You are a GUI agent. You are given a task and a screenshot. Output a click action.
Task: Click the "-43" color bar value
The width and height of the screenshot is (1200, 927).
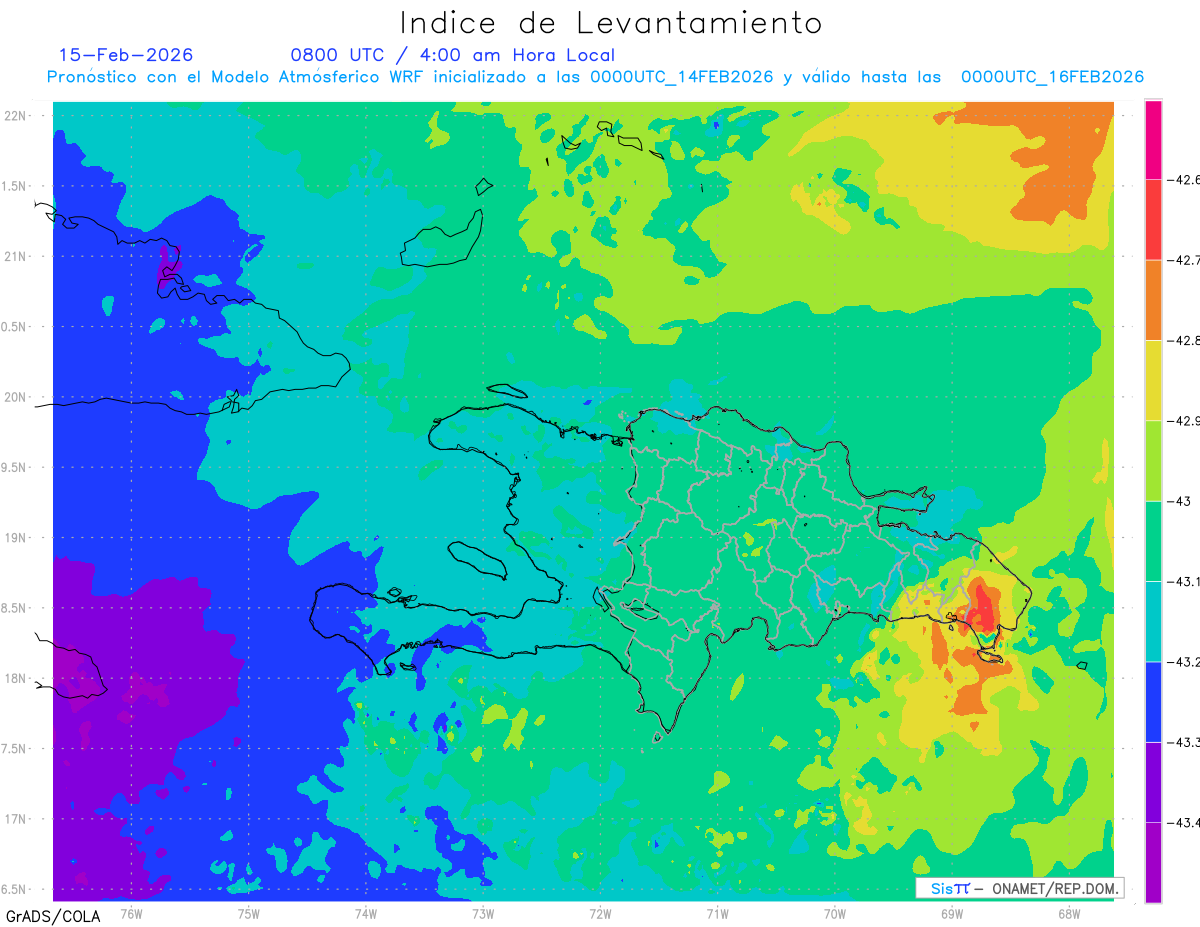click(x=1179, y=501)
